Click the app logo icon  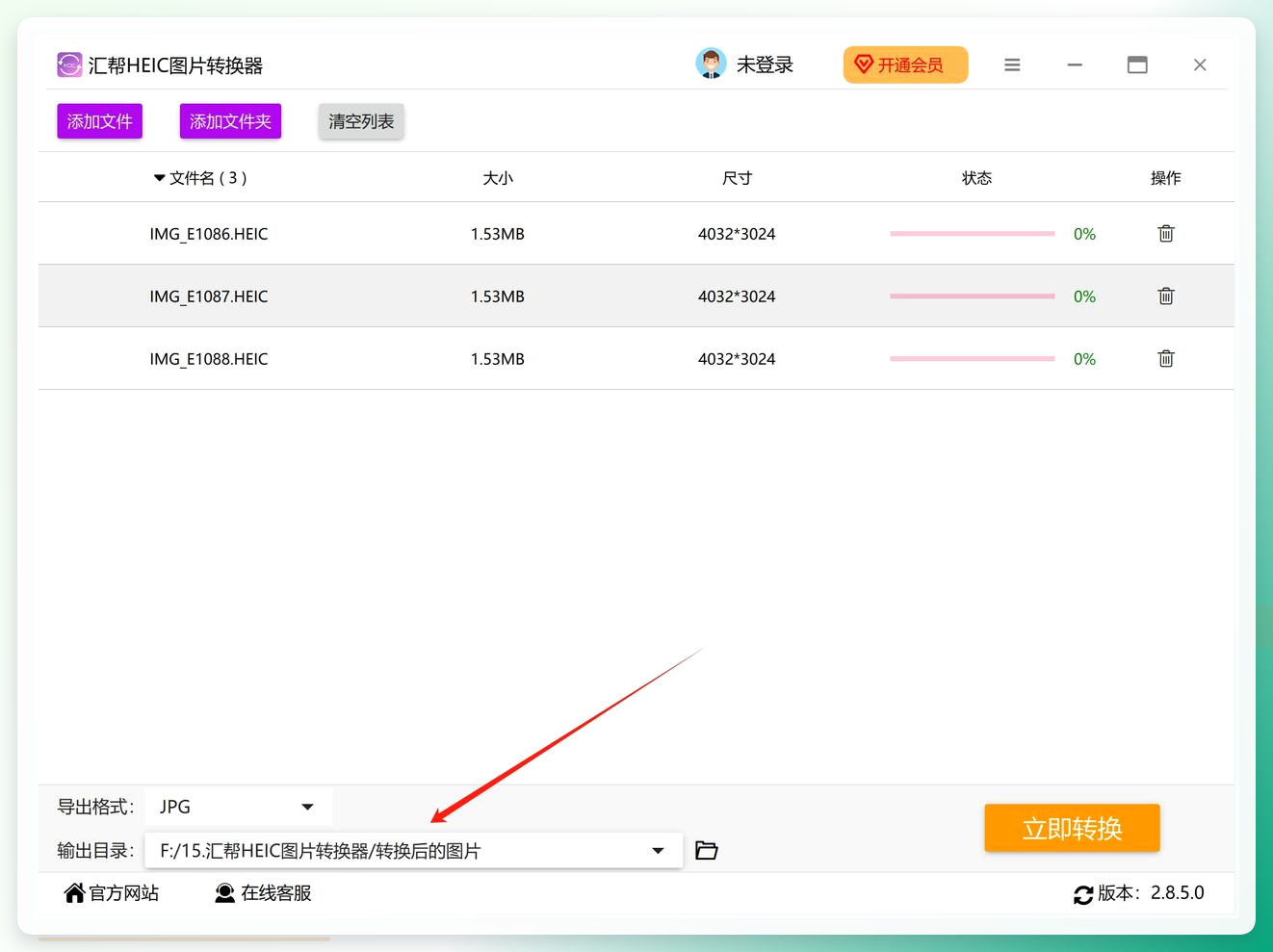click(69, 65)
